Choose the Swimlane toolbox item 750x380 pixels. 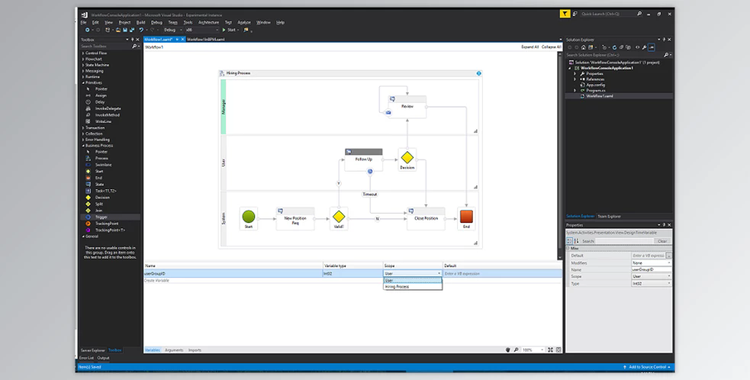click(103, 165)
